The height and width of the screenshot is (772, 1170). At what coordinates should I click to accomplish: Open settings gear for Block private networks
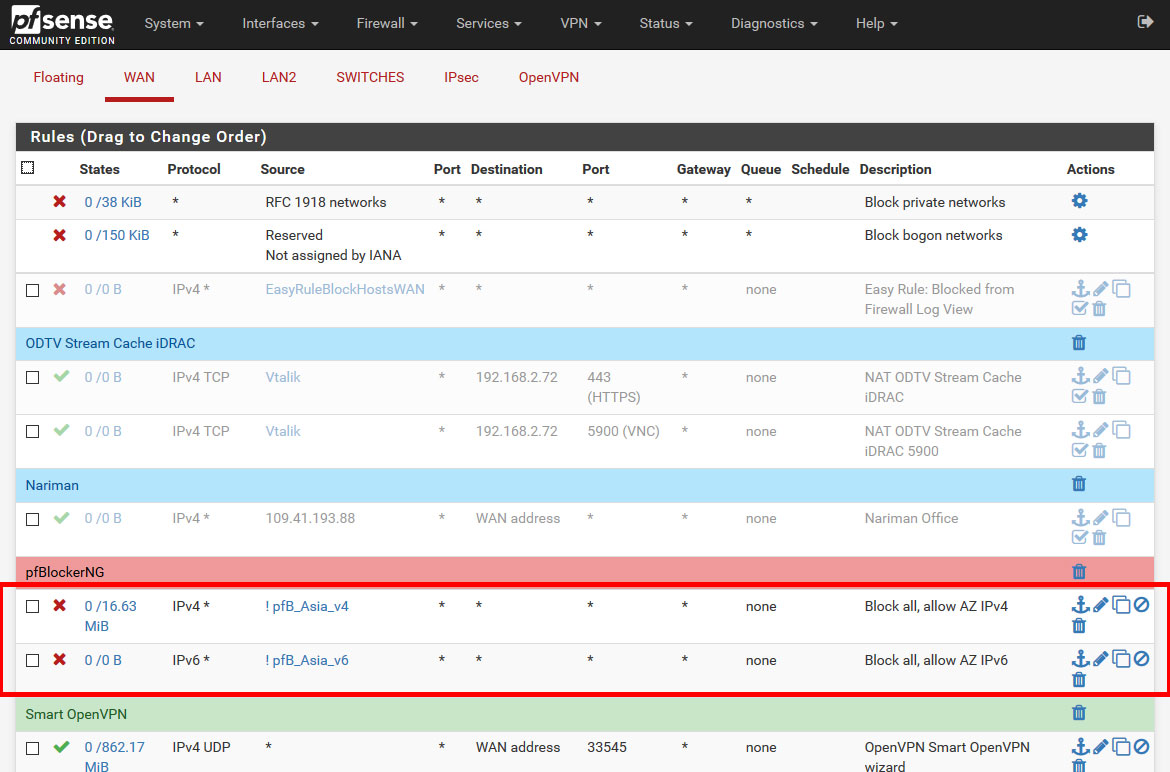[1079, 201]
